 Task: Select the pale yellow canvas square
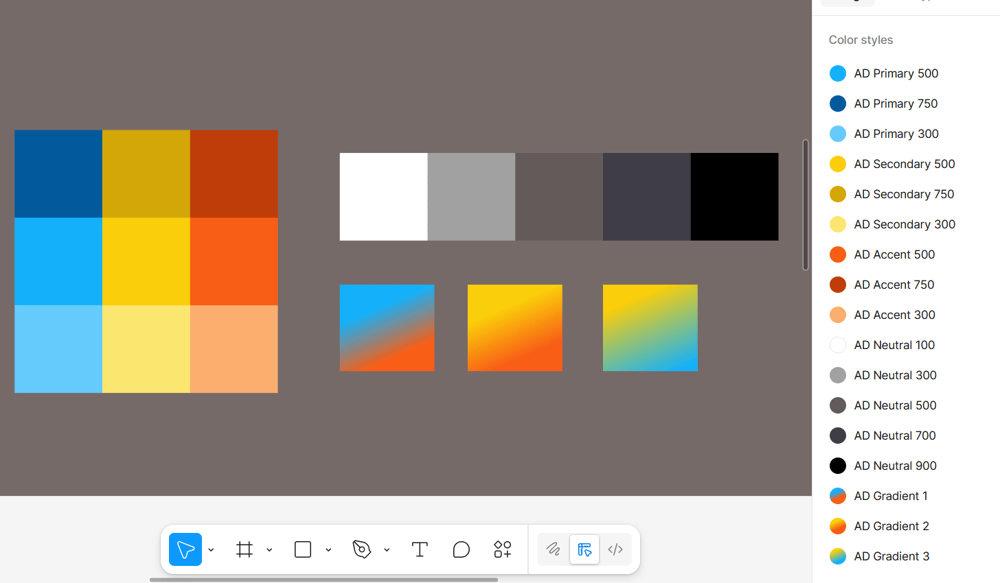(146, 349)
